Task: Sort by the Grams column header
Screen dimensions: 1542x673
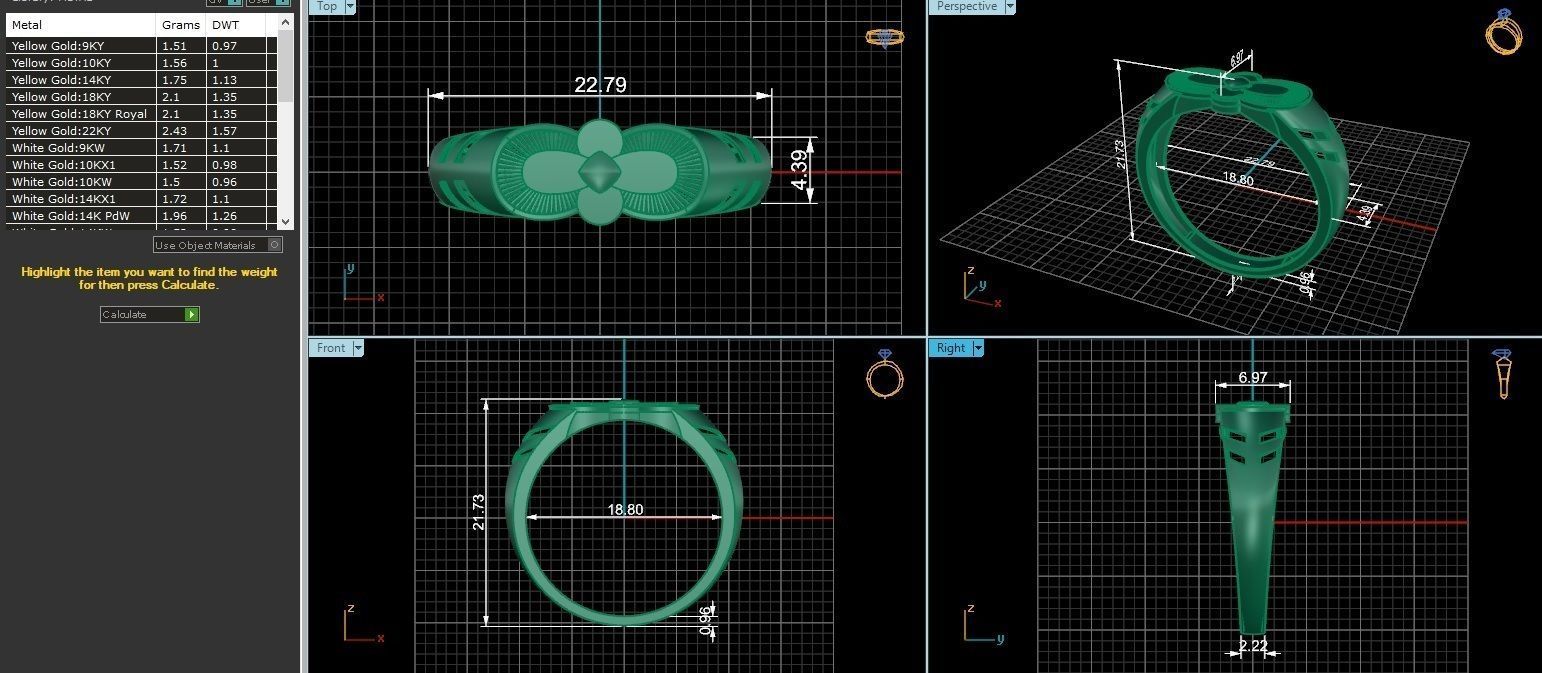Action: (181, 25)
